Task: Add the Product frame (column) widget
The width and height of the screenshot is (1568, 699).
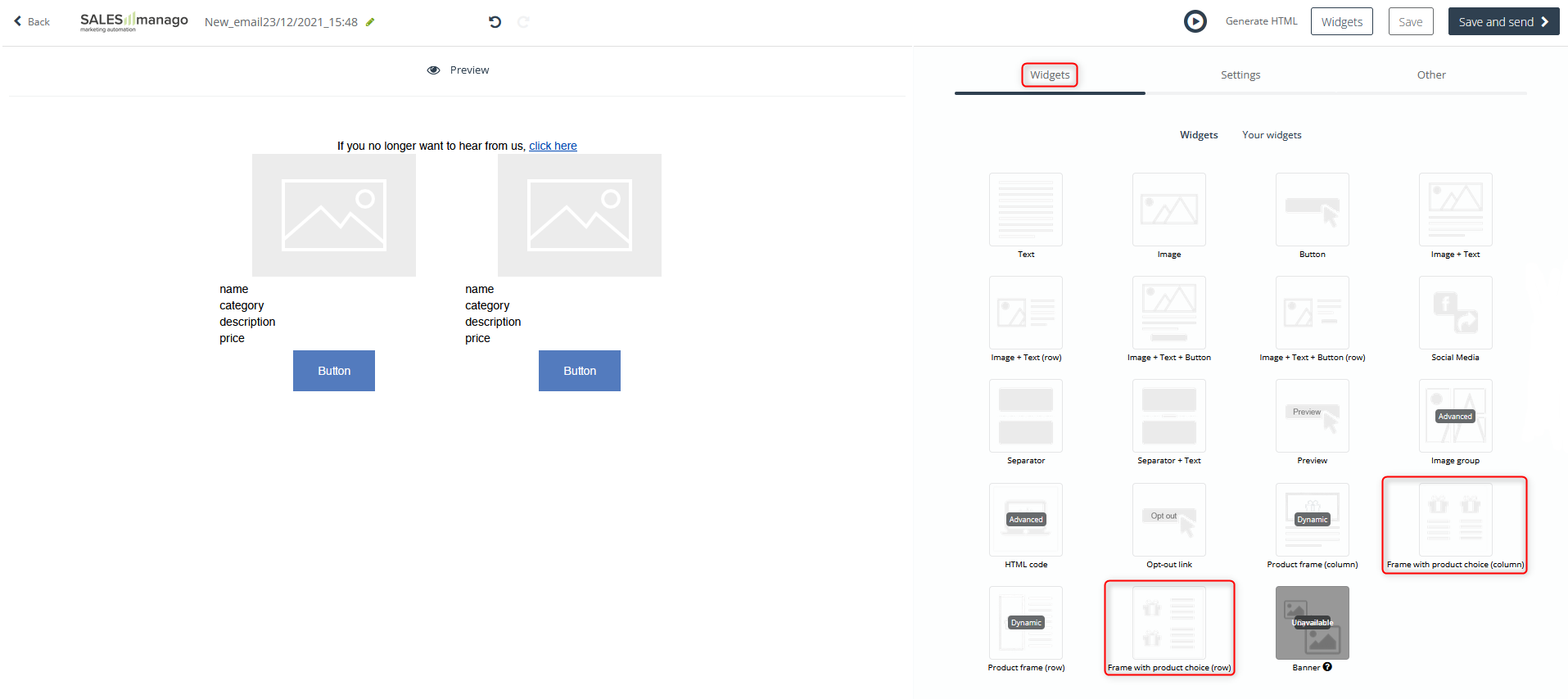Action: click(1313, 520)
